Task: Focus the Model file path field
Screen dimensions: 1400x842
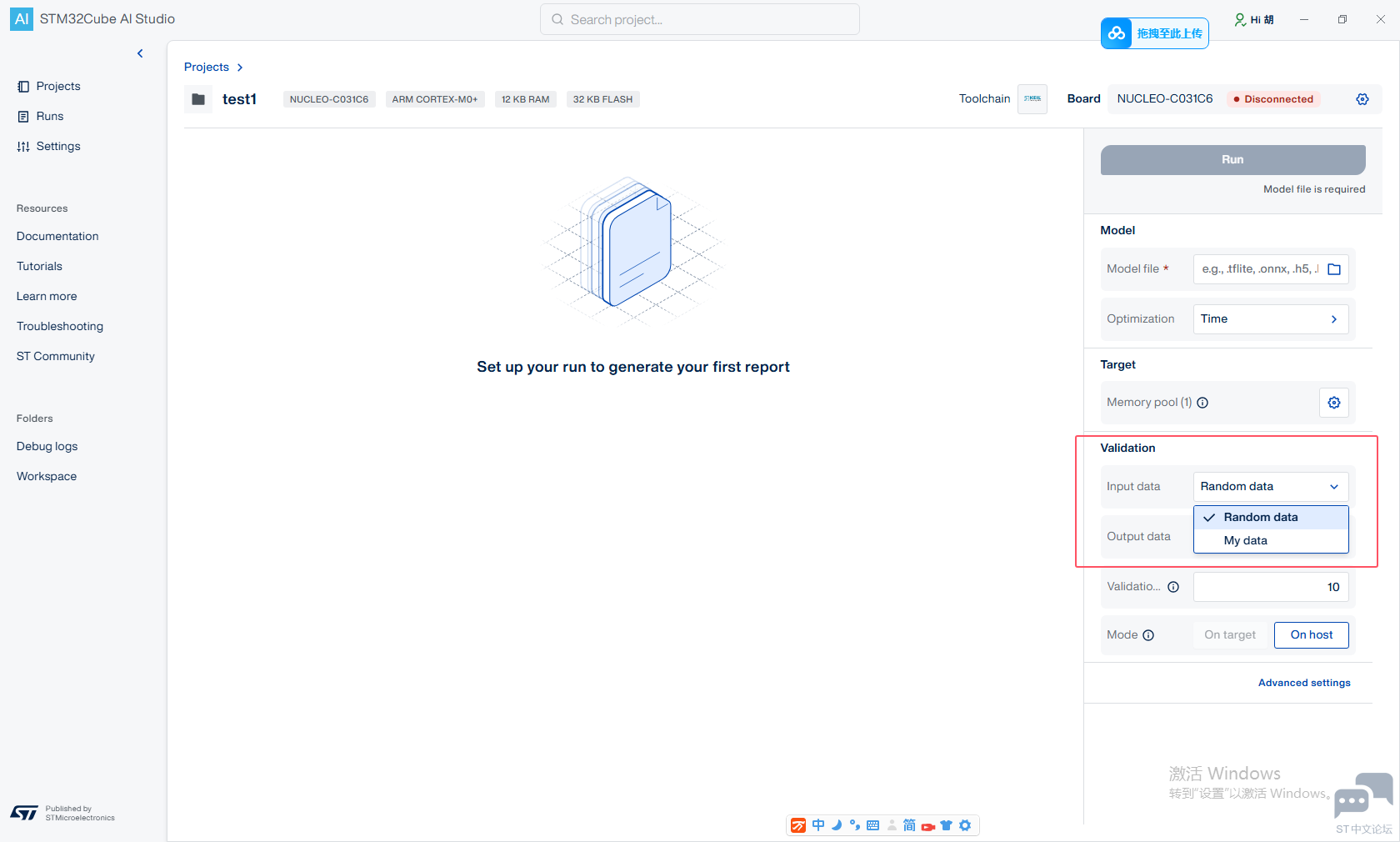Action: tap(1258, 269)
